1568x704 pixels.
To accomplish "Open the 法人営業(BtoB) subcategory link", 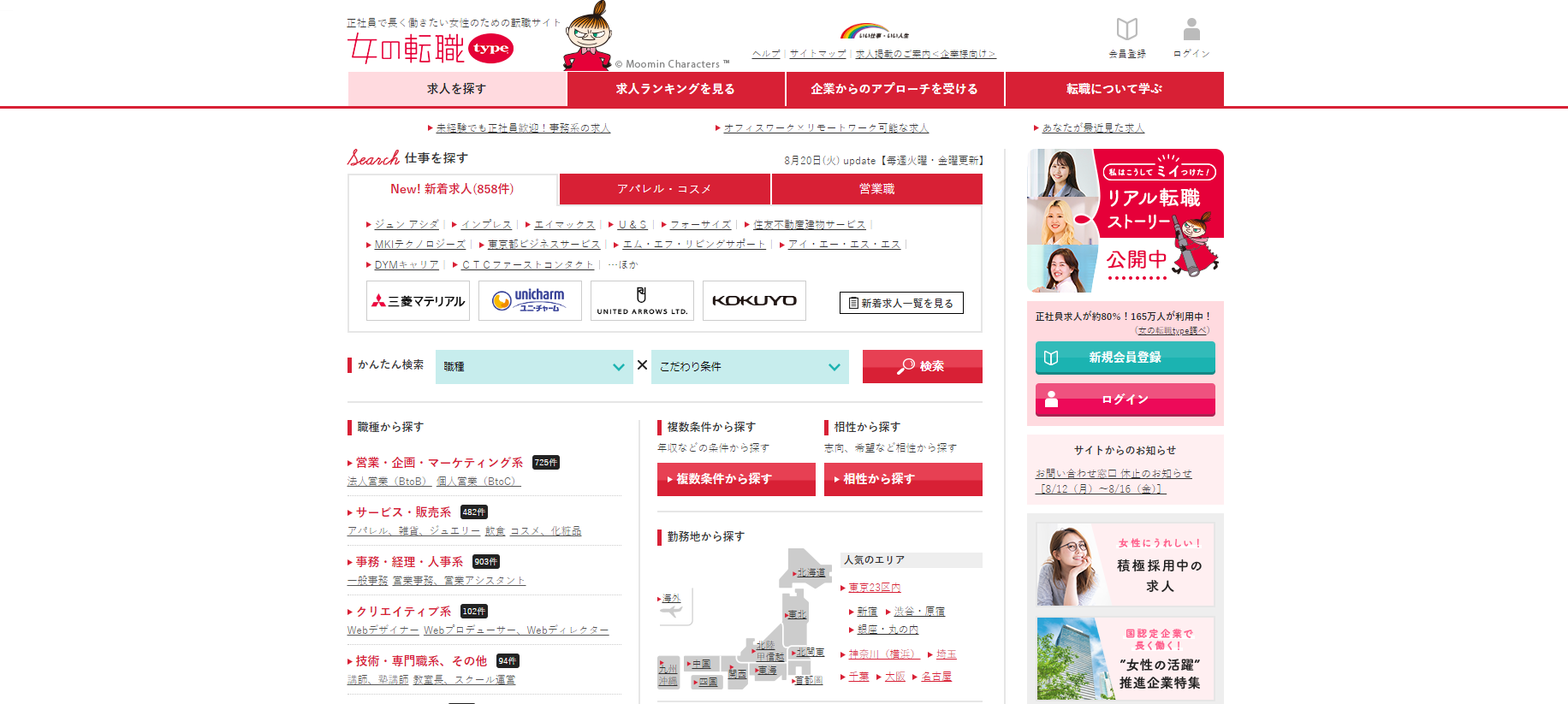I will click(x=389, y=482).
